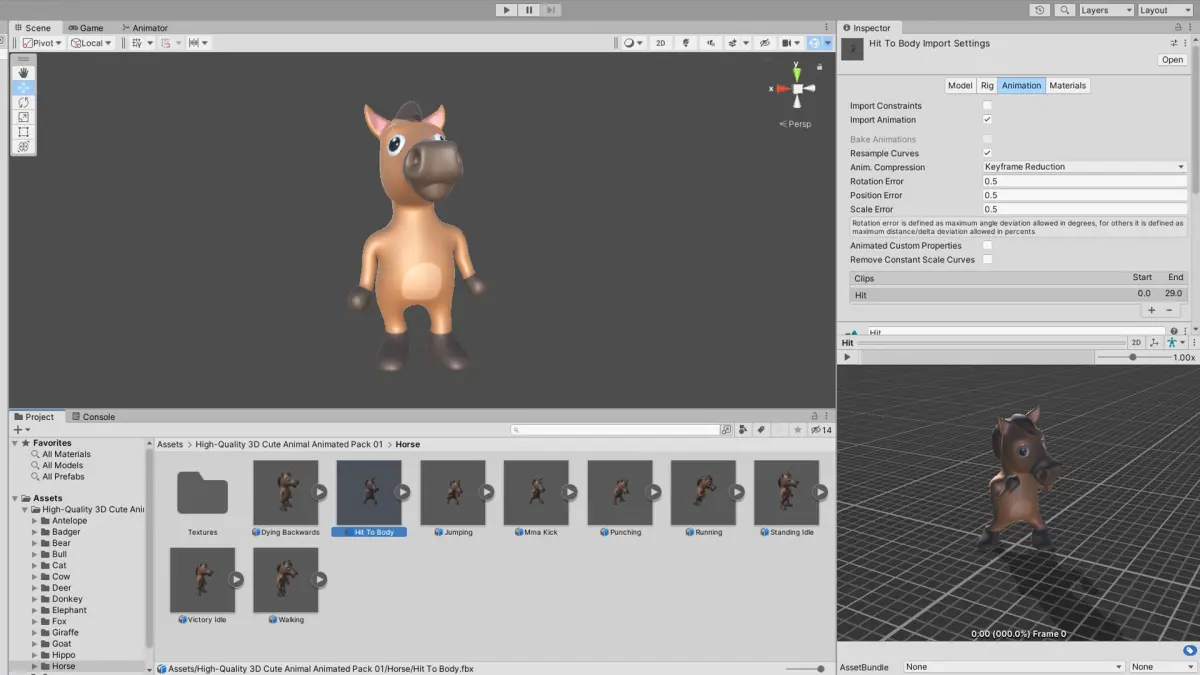This screenshot has width=1200, height=675.
Task: Open the Materials import tab
Action: (1067, 85)
